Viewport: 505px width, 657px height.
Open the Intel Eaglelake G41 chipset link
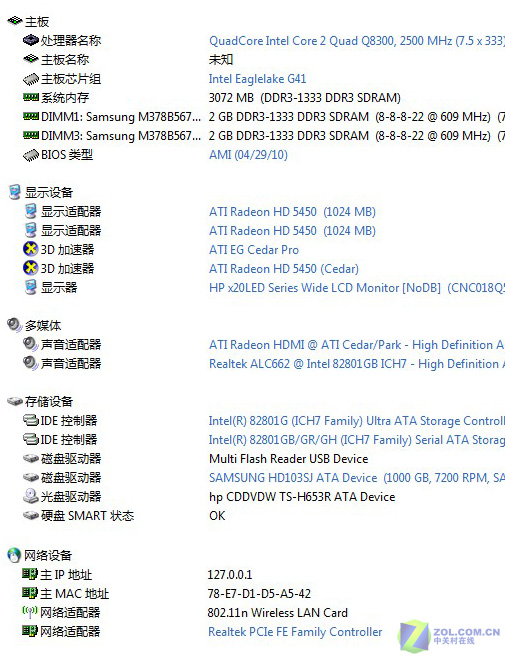click(257, 79)
